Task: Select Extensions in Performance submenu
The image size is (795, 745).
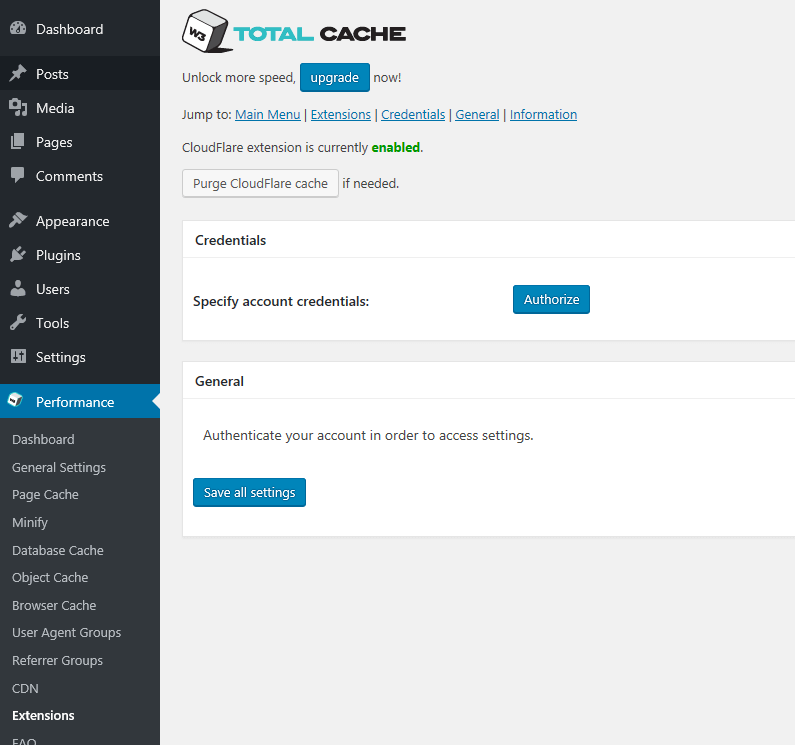Action: [43, 716]
